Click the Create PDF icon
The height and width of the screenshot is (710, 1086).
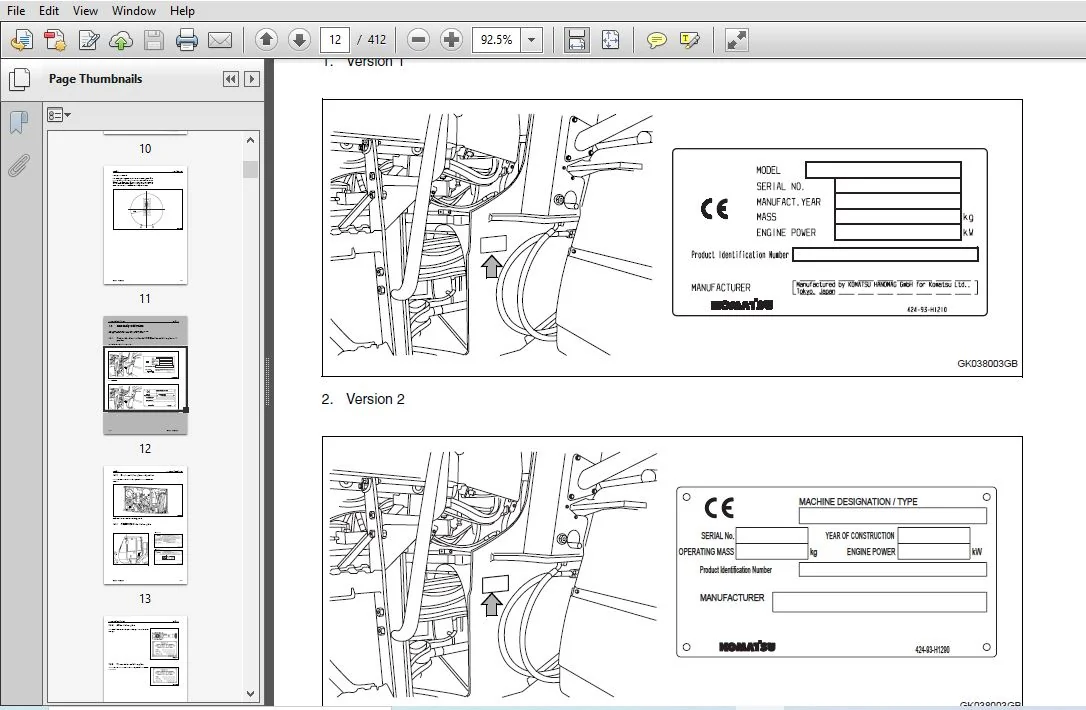pyautogui.click(x=55, y=40)
